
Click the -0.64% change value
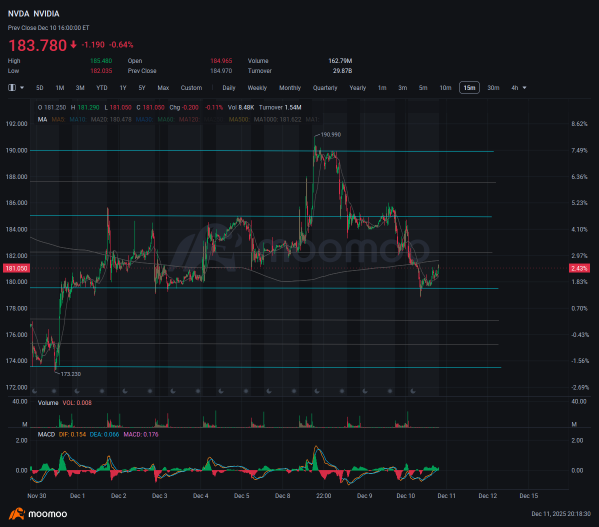(x=121, y=45)
